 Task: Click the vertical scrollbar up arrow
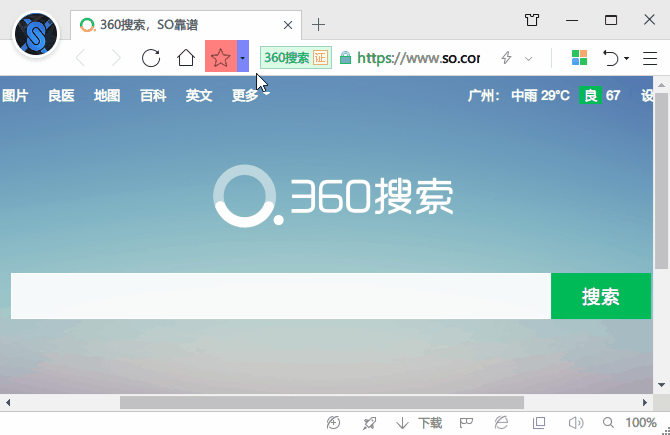tap(661, 85)
